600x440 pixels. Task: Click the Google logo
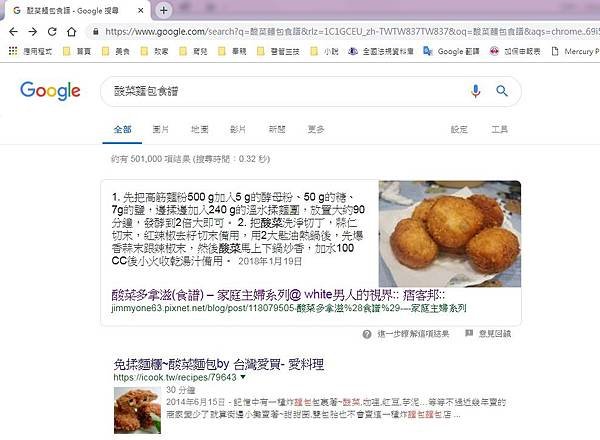(50, 91)
